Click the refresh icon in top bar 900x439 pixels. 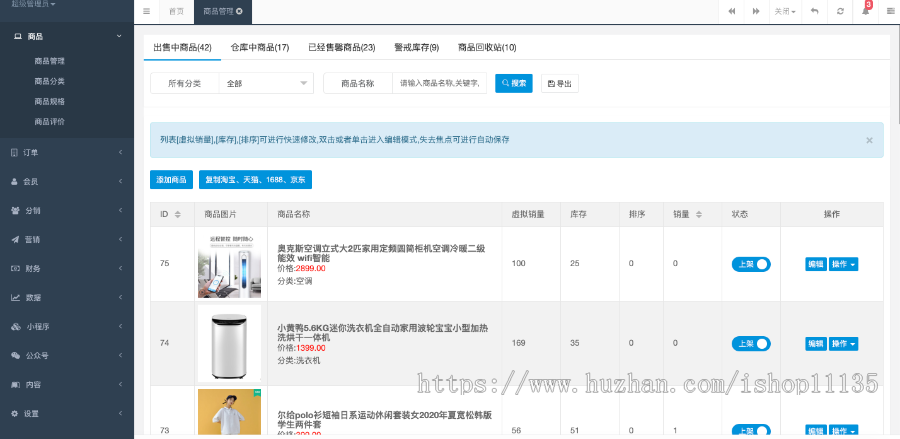[840, 11]
